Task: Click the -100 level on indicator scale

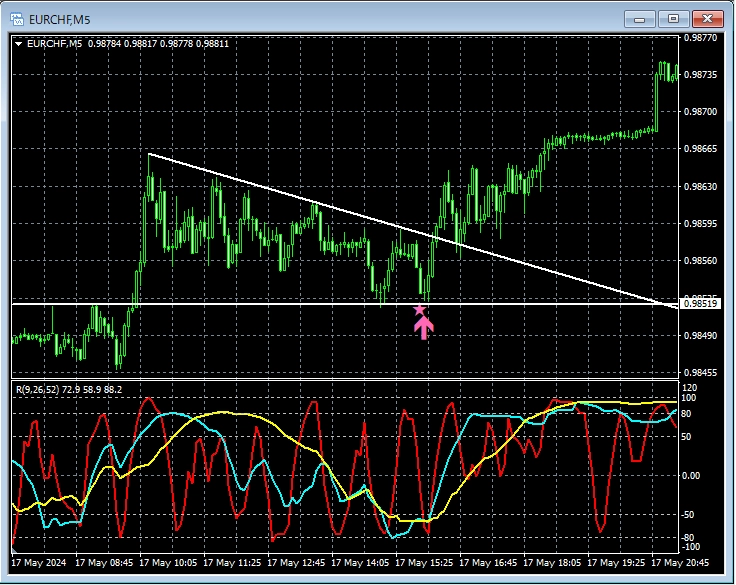Action: [689, 547]
